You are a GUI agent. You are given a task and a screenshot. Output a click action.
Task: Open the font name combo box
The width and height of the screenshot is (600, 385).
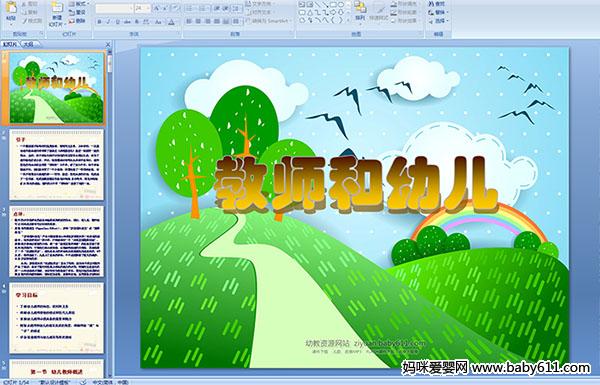click(114, 8)
